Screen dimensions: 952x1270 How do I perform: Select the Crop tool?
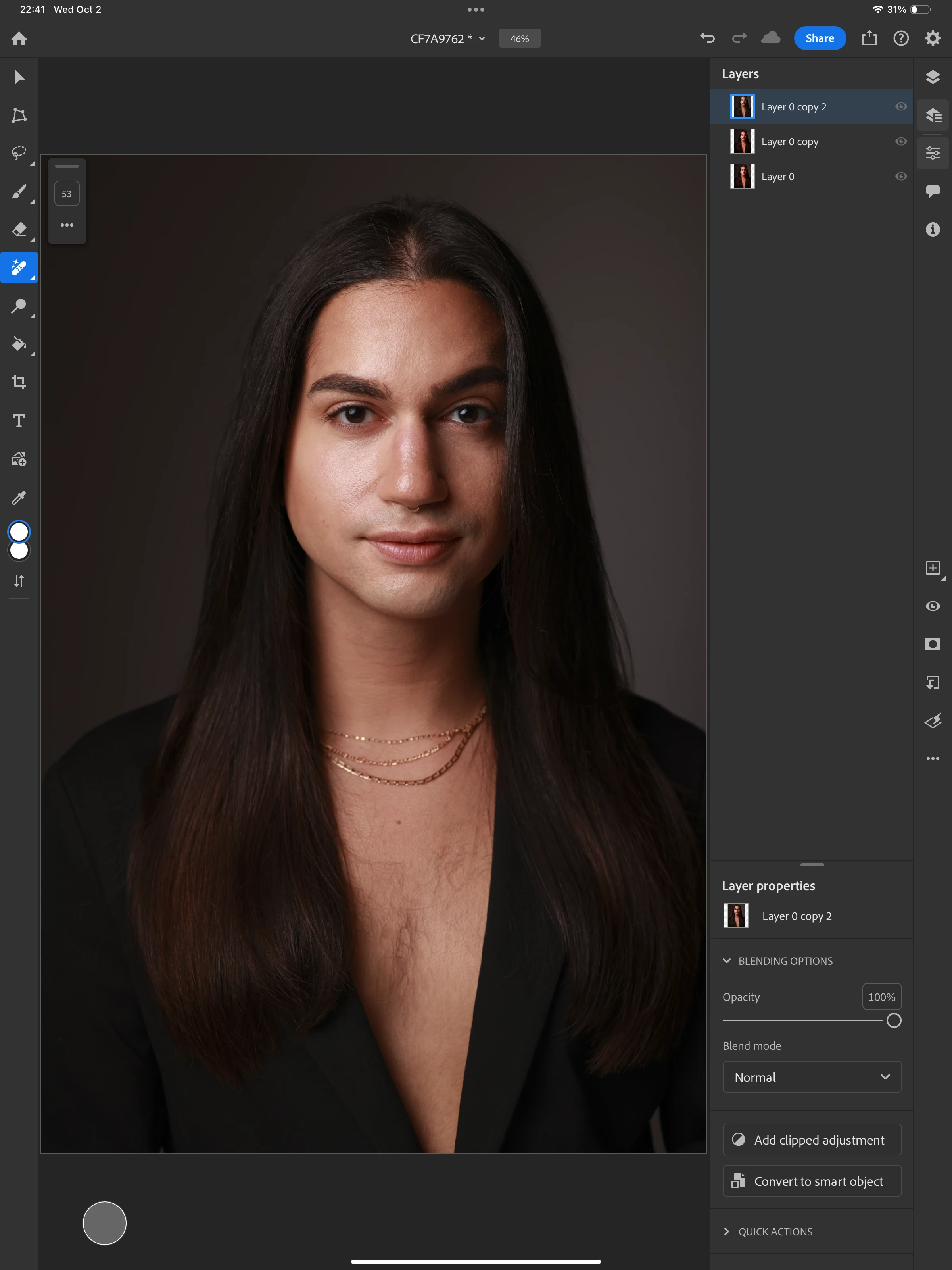[19, 382]
